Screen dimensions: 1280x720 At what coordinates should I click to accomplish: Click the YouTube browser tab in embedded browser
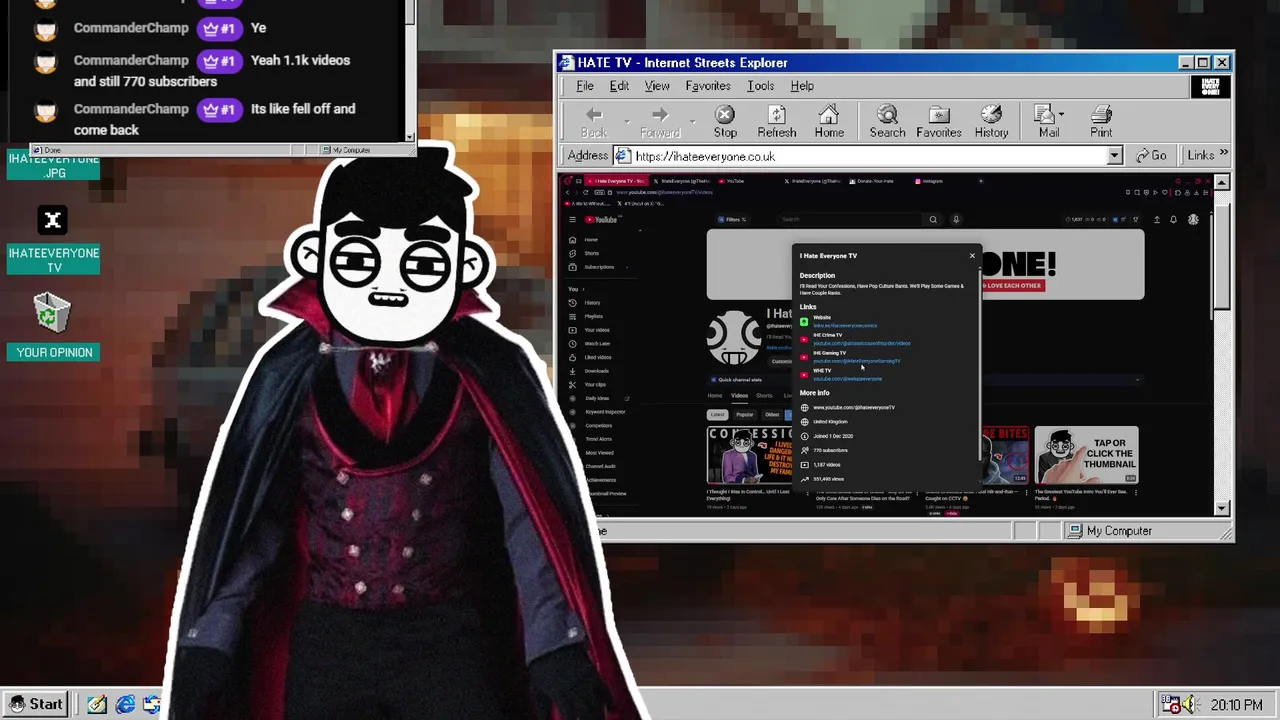click(x=735, y=181)
